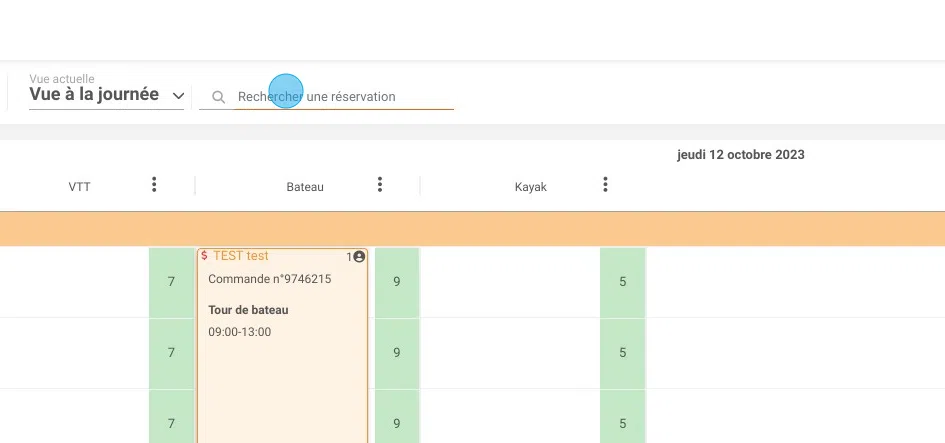Click the search magnifier icon
Image resolution: width=945 pixels, height=443 pixels.
pyautogui.click(x=219, y=97)
